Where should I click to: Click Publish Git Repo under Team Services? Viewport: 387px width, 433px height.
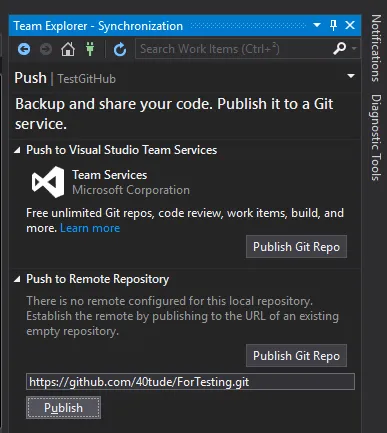point(296,247)
